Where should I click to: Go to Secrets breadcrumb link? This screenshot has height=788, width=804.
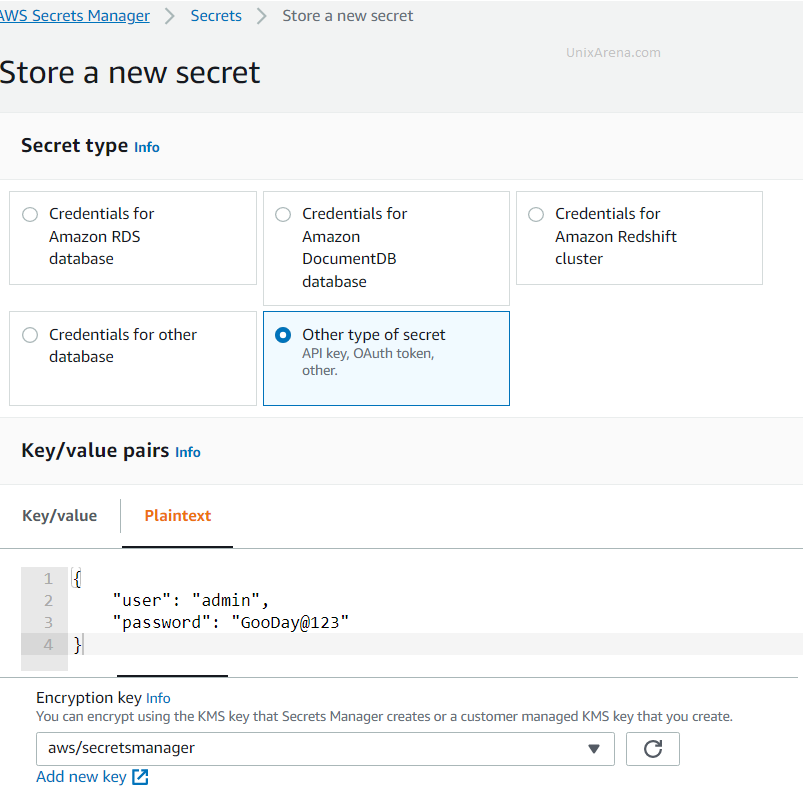pyautogui.click(x=216, y=16)
